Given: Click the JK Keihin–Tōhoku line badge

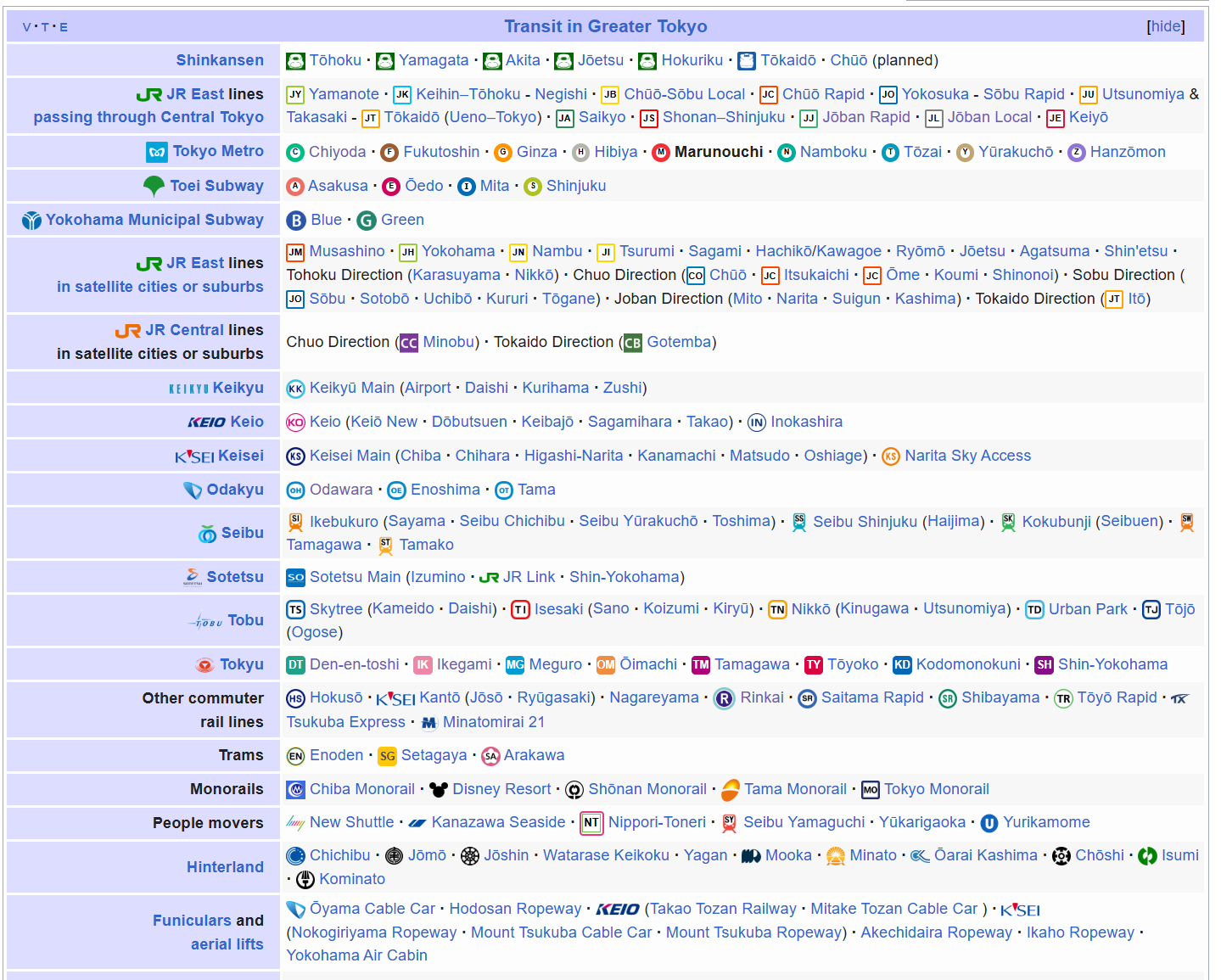Looking at the screenshot, I should [402, 95].
